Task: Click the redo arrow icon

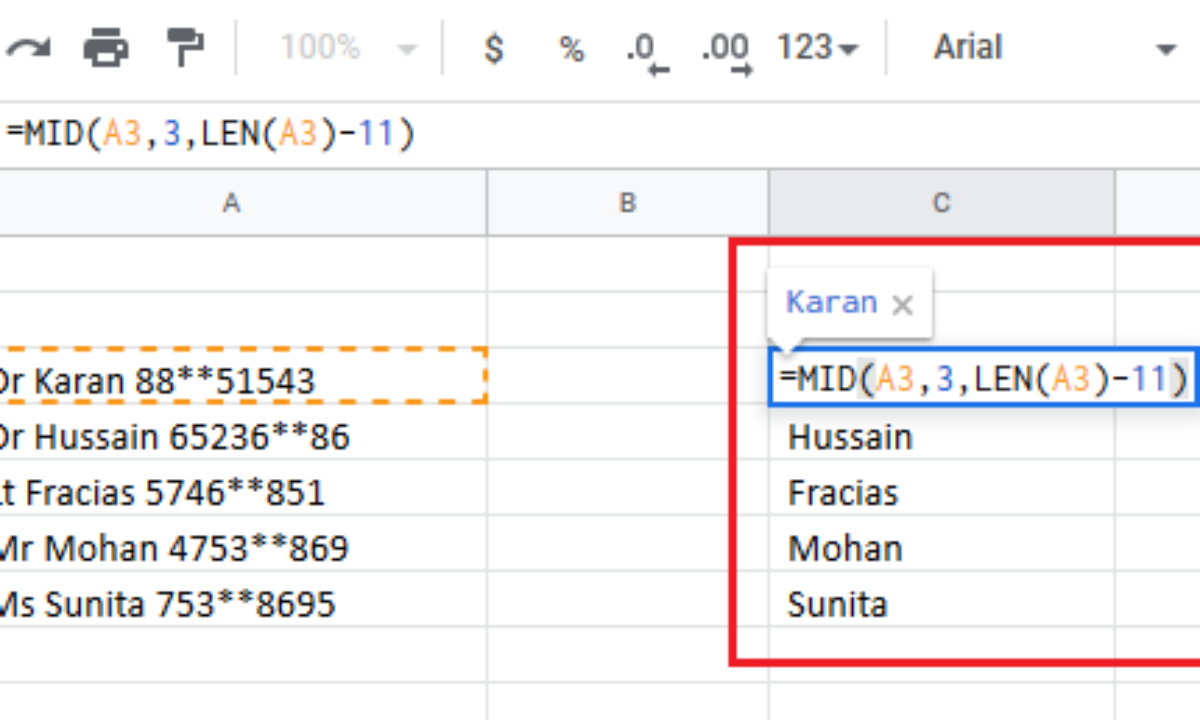Action: click(28, 47)
